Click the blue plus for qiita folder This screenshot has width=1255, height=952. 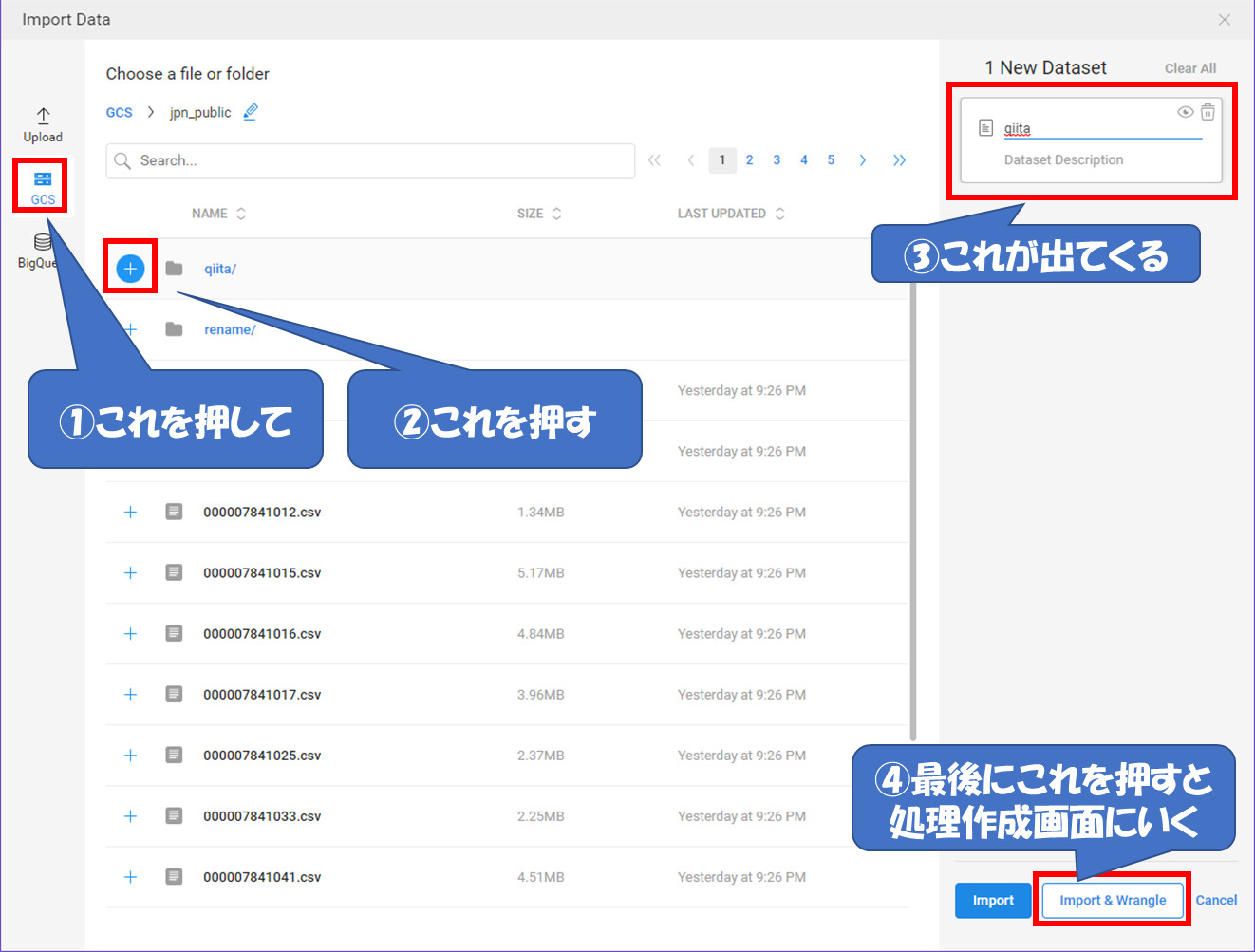tap(130, 269)
